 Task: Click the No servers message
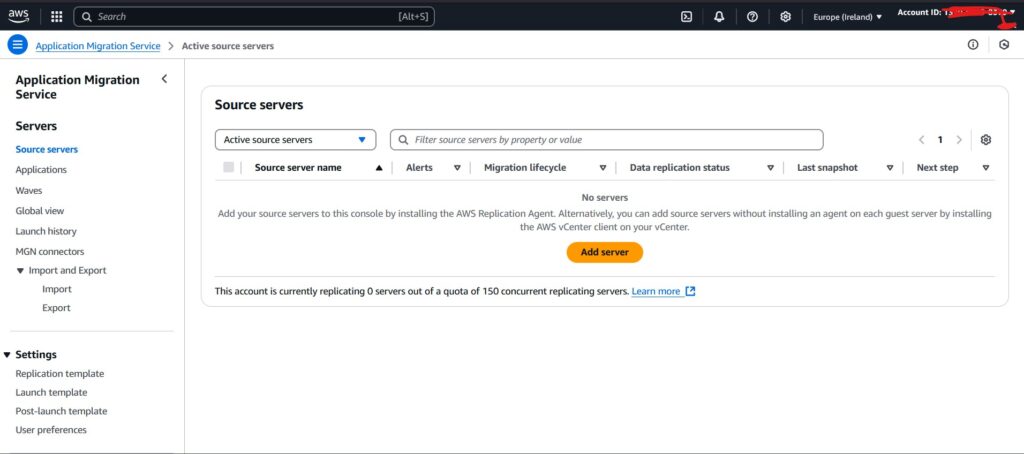click(x=605, y=197)
